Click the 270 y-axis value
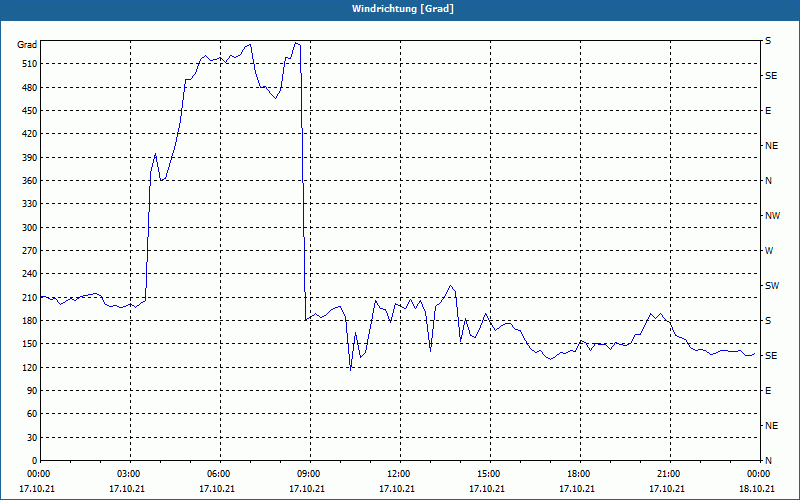The image size is (800, 500). [x=30, y=251]
